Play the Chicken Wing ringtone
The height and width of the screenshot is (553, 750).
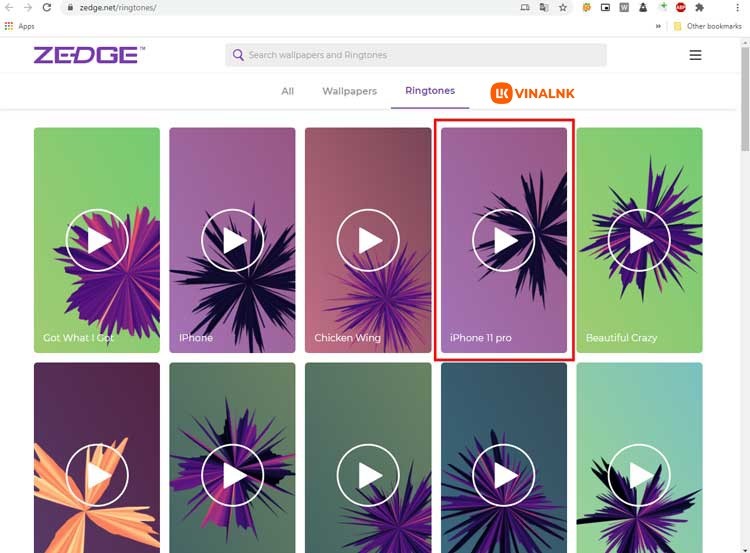pyautogui.click(x=368, y=240)
